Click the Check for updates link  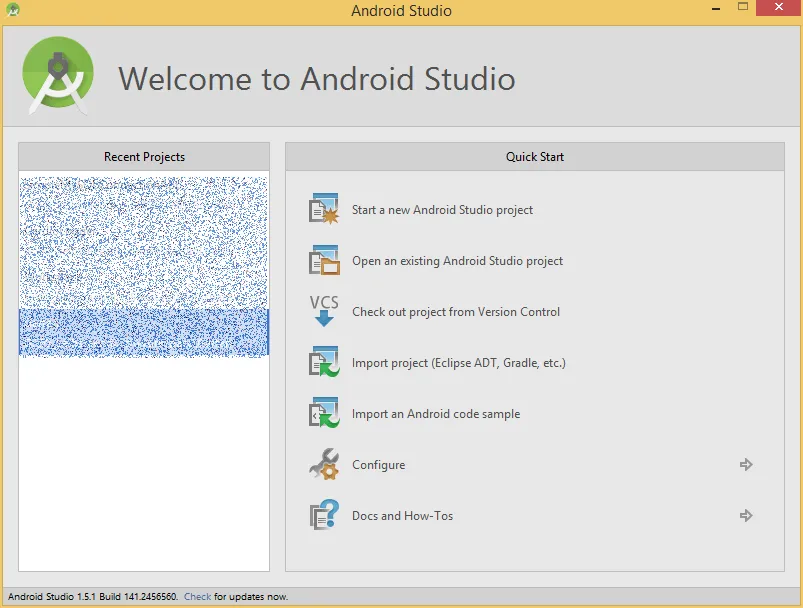click(x=197, y=597)
